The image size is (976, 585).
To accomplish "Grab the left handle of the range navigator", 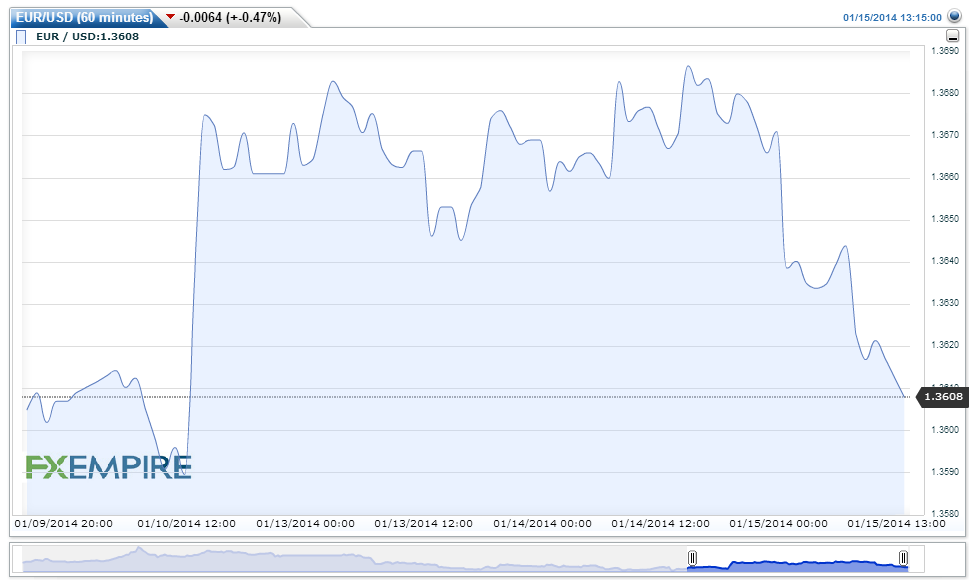I will tap(692, 558).
